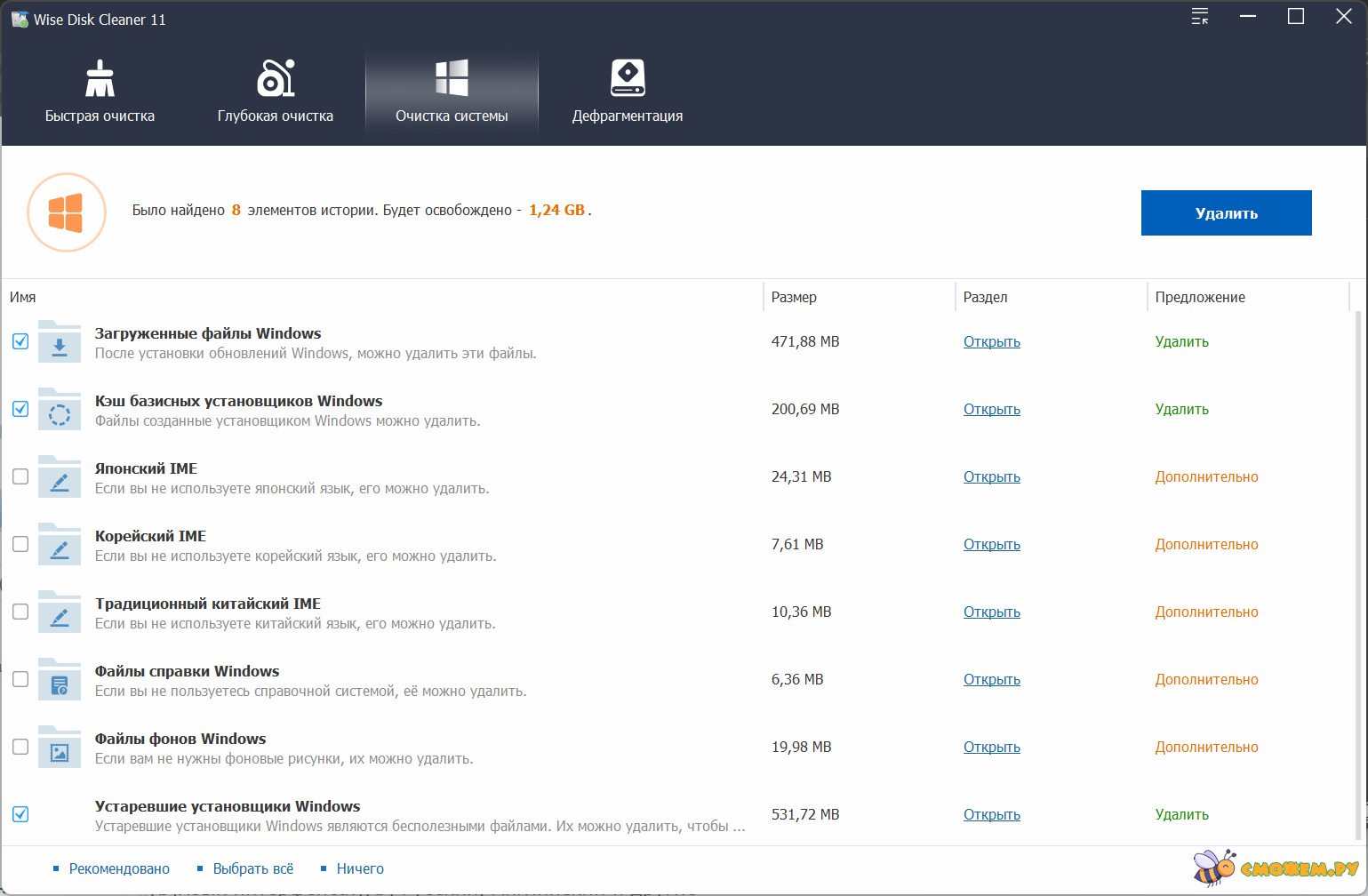This screenshot has width=1368, height=896.
Task: Select the Рекомендовано option at the bottom
Action: (x=118, y=868)
